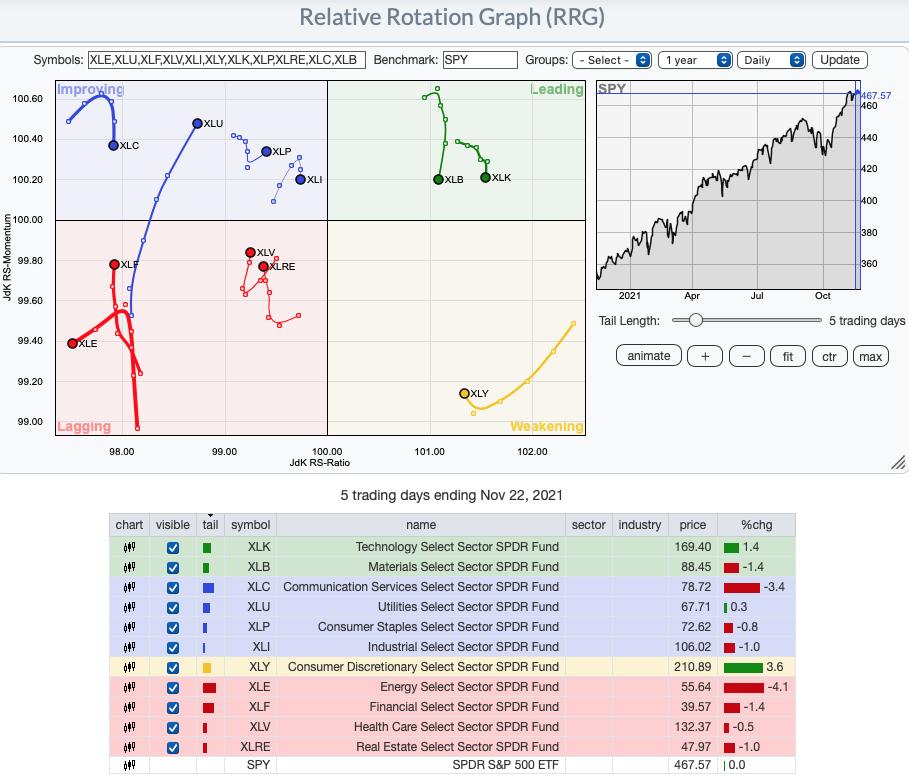Click the XLI marker on the graph
Viewport: 909px width, 777px height.
click(x=300, y=180)
